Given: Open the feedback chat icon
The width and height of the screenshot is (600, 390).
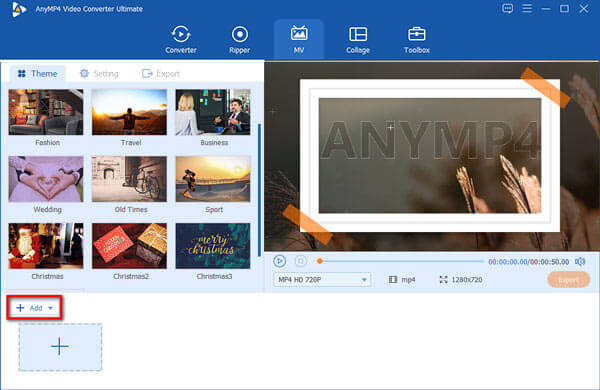Looking at the screenshot, I should [507, 8].
